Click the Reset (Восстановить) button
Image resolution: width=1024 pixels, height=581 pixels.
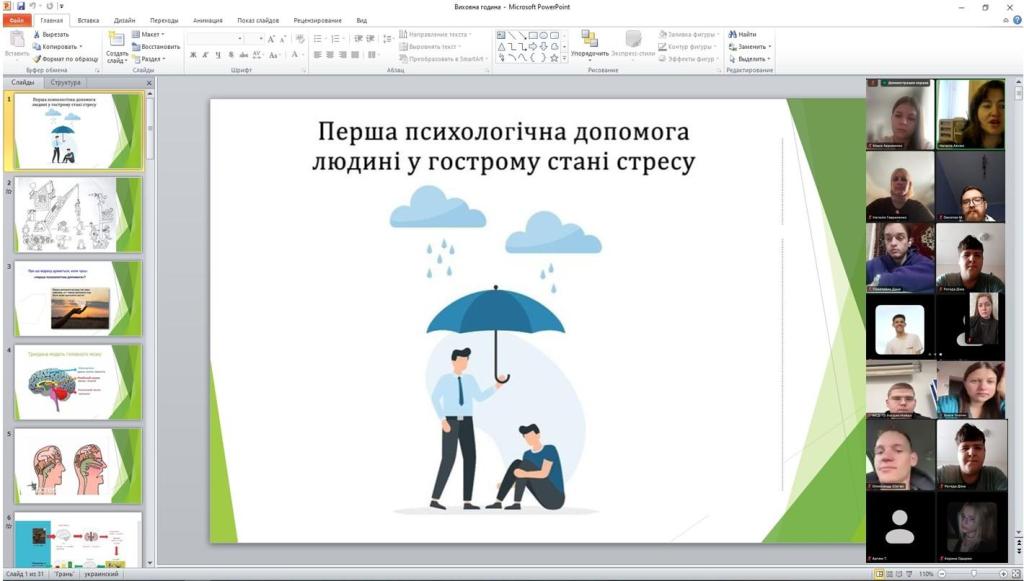tap(157, 47)
